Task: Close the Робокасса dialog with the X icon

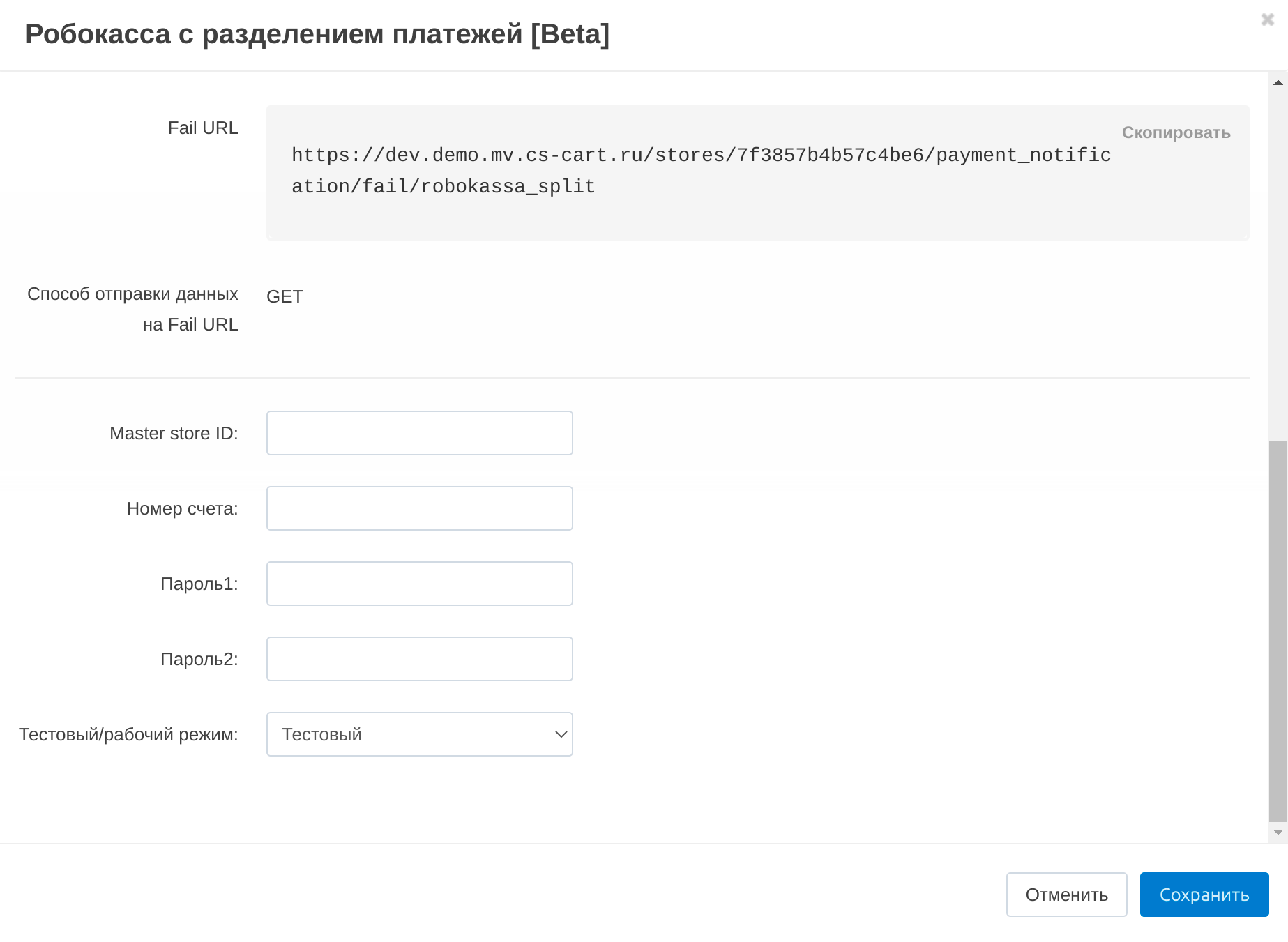Action: click(1267, 20)
